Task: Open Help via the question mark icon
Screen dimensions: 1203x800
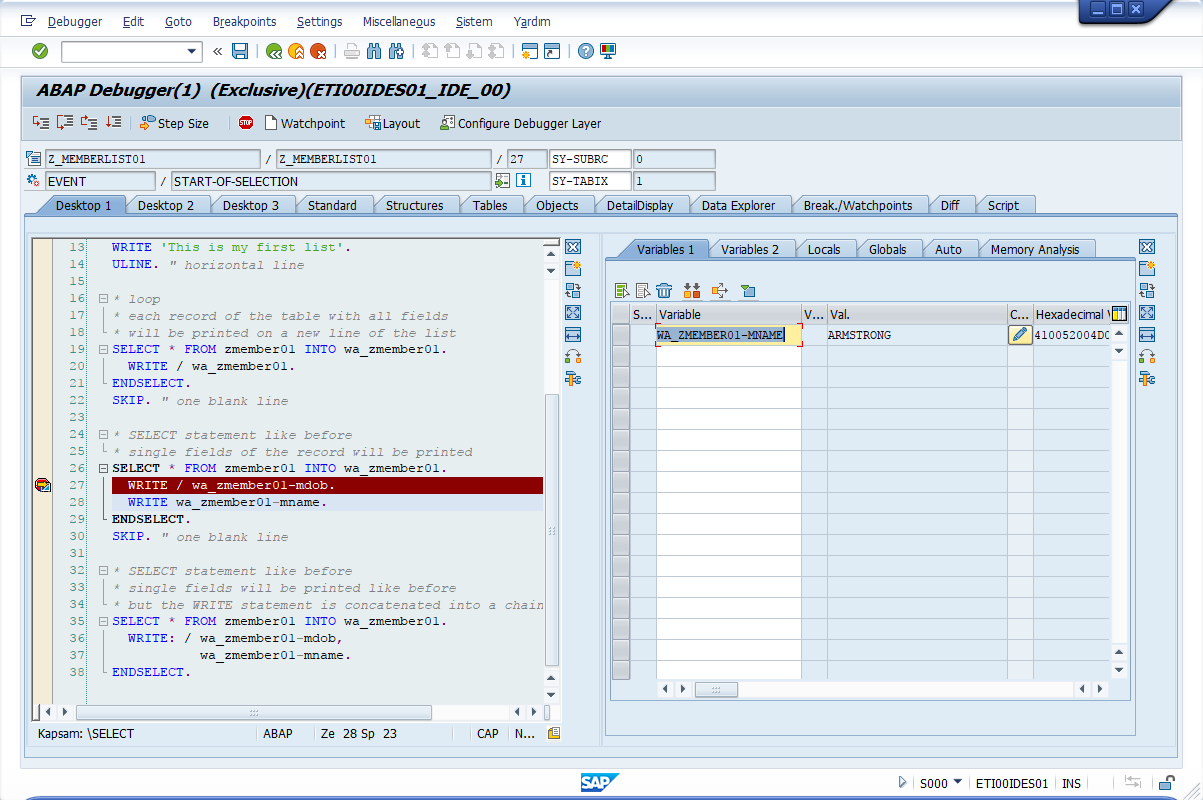Action: (x=586, y=51)
